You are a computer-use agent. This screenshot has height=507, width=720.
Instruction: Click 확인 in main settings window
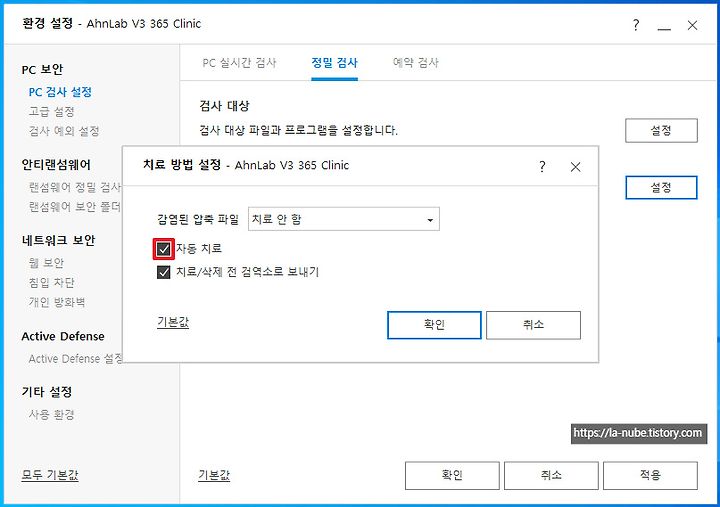(452, 476)
